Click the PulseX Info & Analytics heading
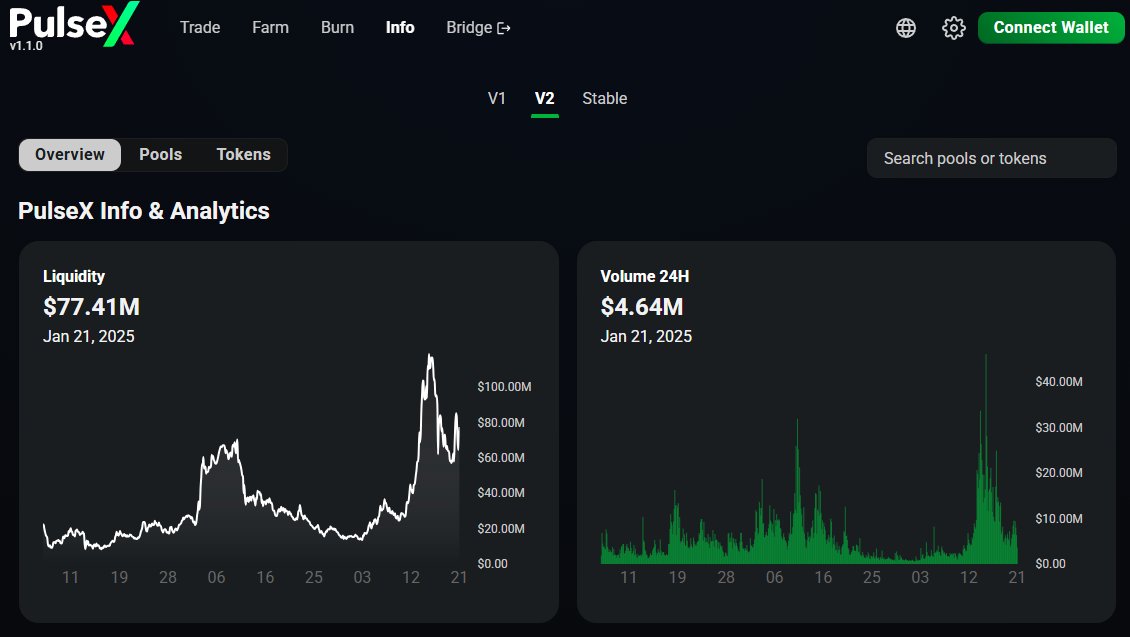This screenshot has width=1130, height=637. coord(143,210)
